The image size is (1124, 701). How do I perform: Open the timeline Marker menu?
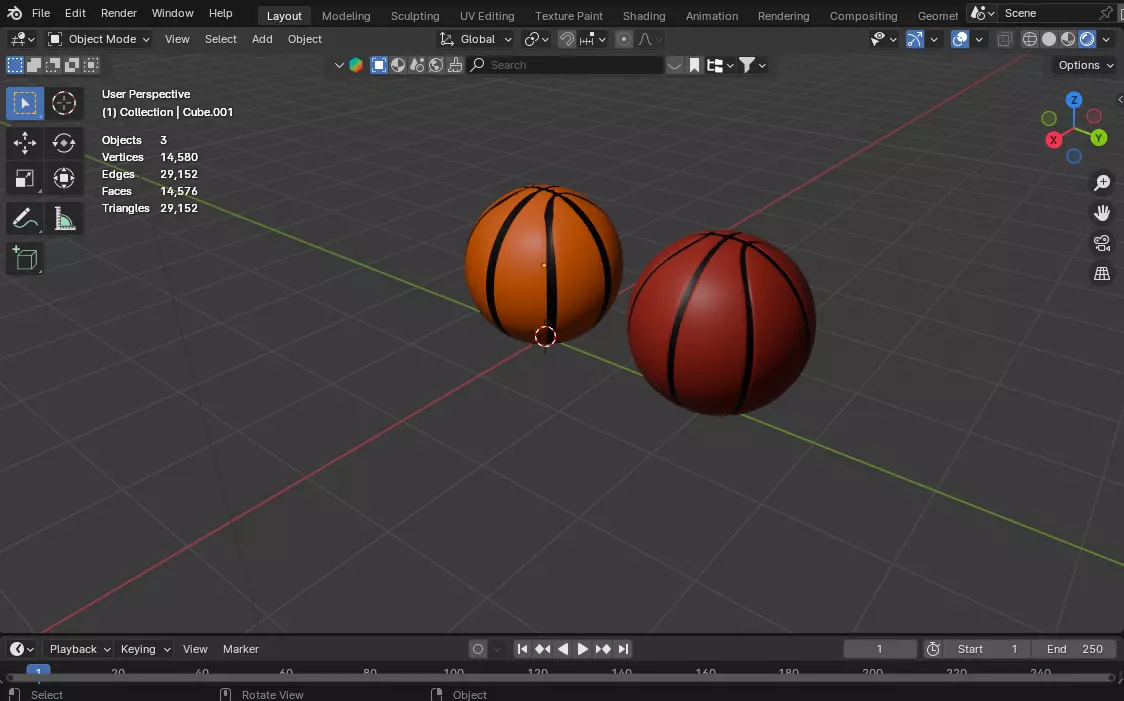click(x=240, y=649)
